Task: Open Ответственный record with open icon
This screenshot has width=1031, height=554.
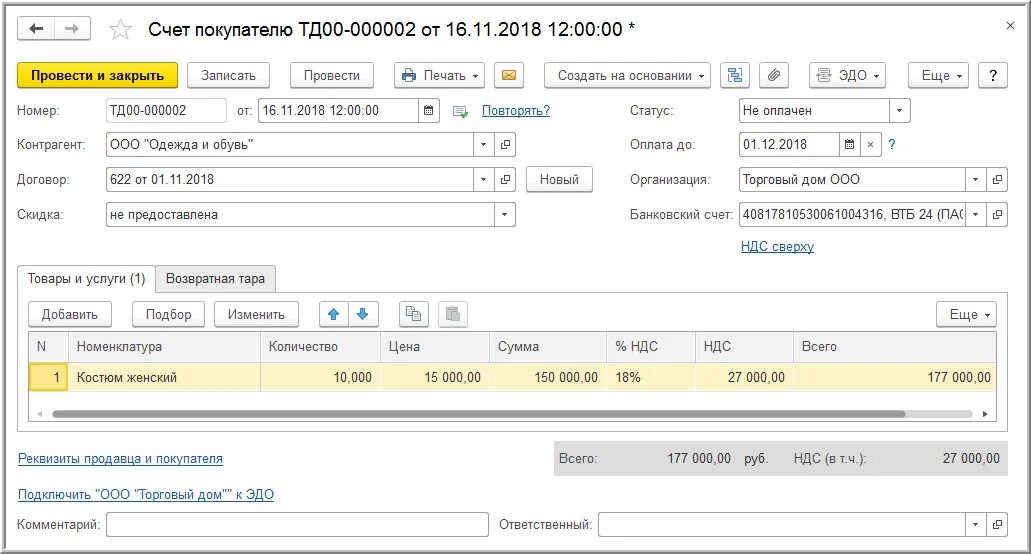Action: pos(997,524)
